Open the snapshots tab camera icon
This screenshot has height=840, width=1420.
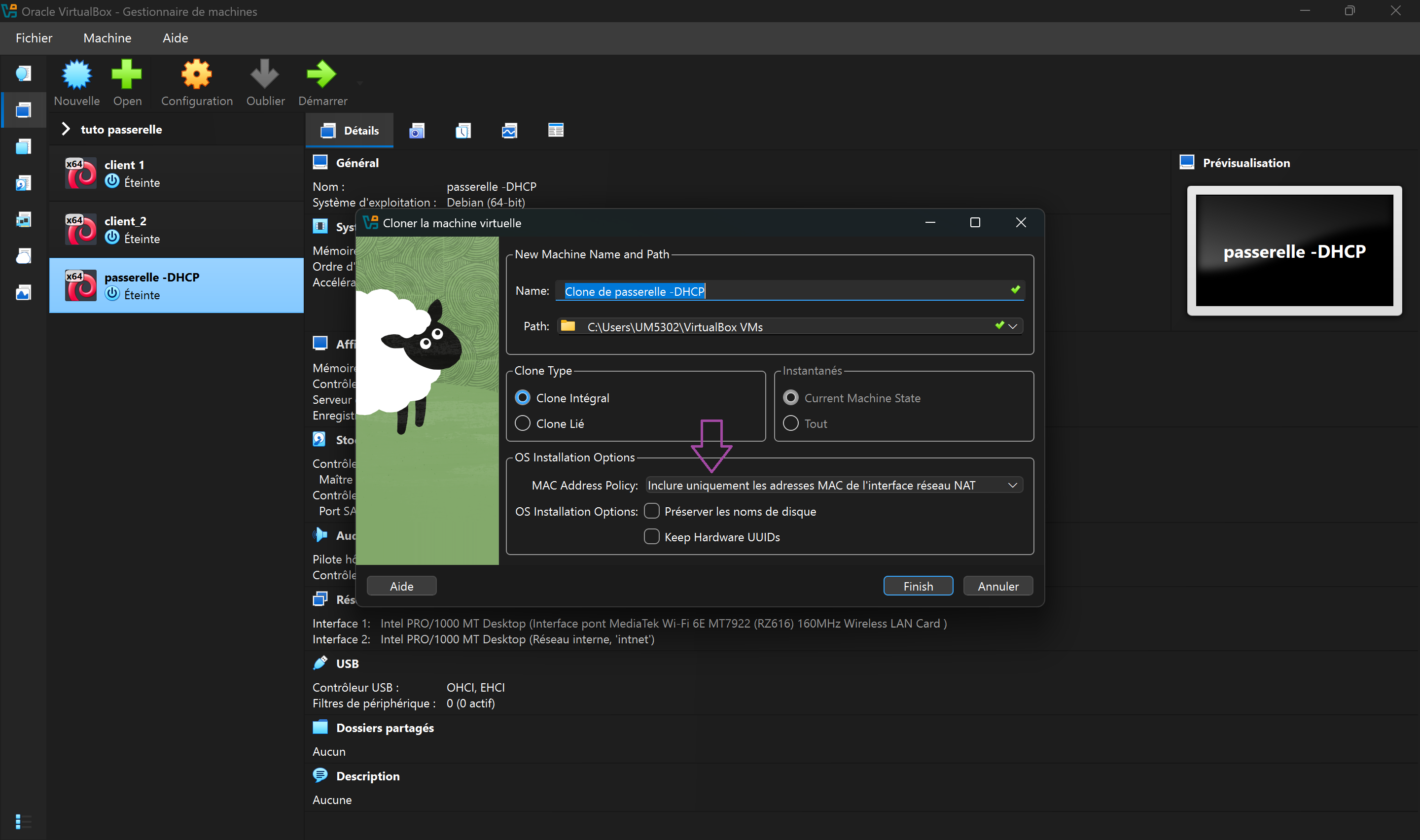[x=417, y=131]
